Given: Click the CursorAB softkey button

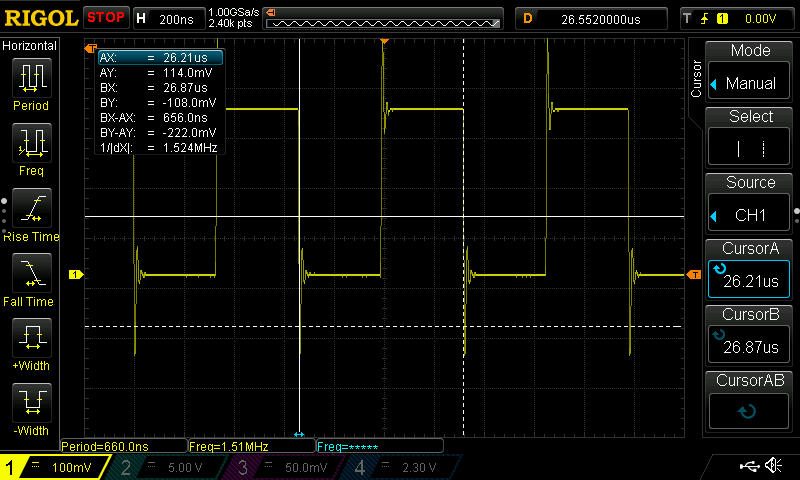Looking at the screenshot, I should click(749, 402).
